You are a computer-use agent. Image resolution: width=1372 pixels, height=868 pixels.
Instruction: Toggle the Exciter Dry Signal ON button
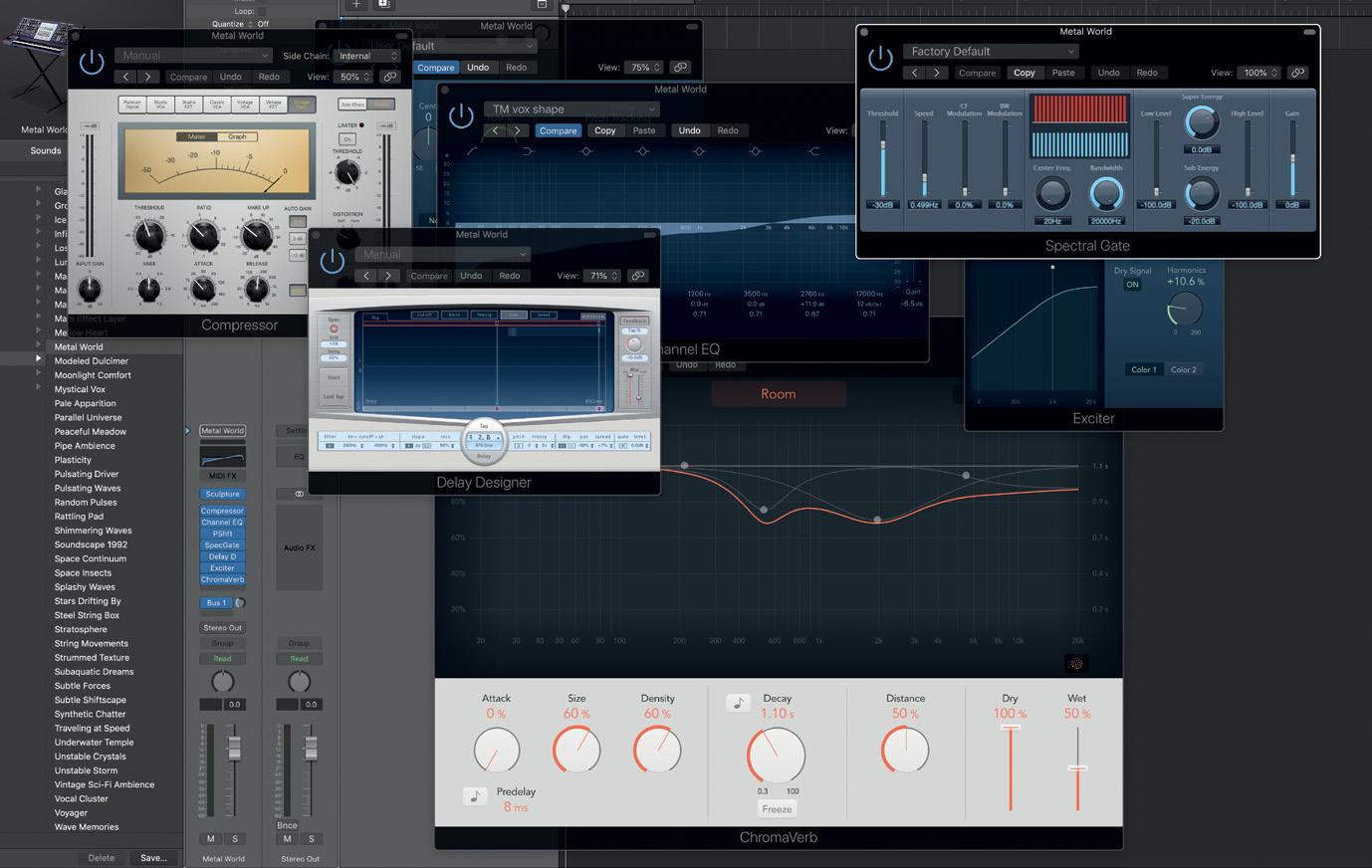tap(1132, 285)
